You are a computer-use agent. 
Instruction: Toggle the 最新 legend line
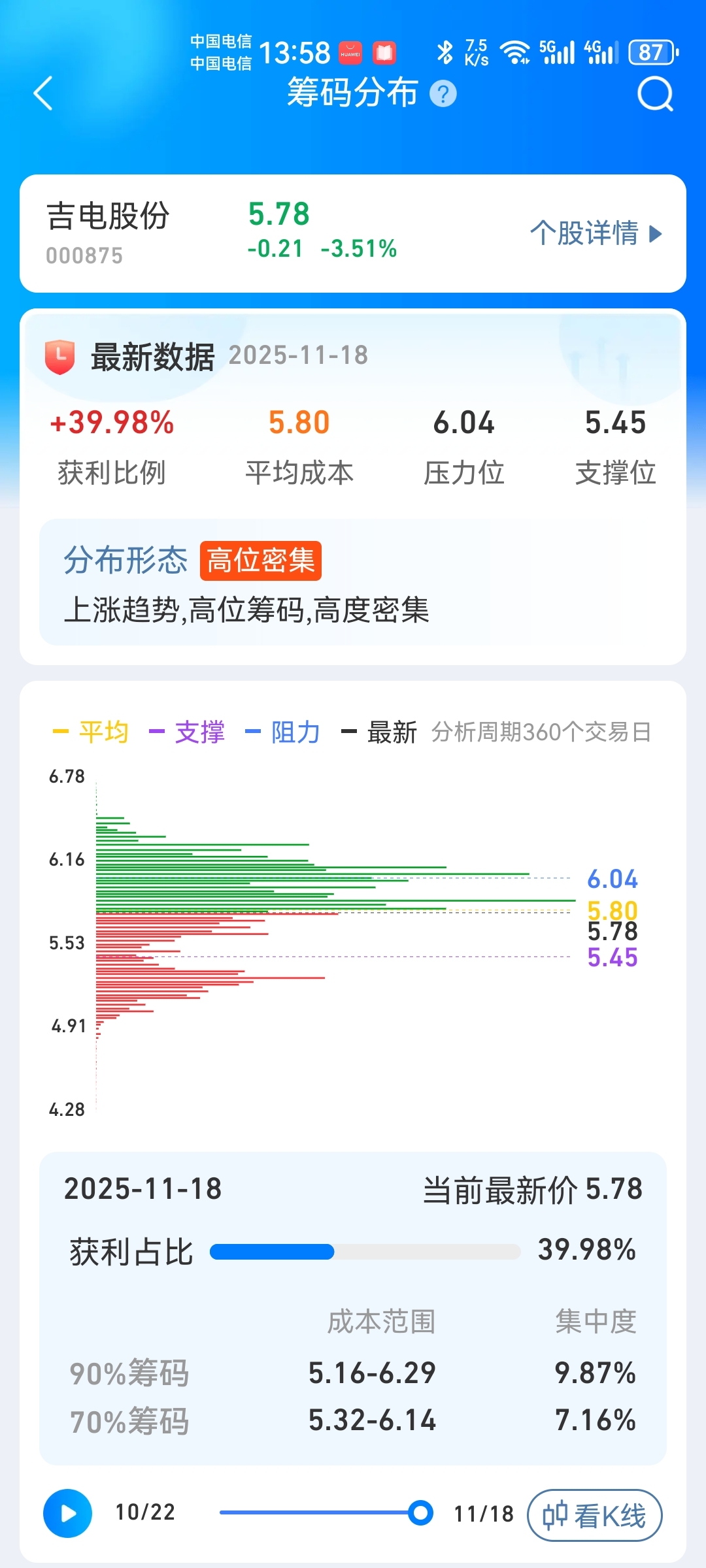[379, 732]
